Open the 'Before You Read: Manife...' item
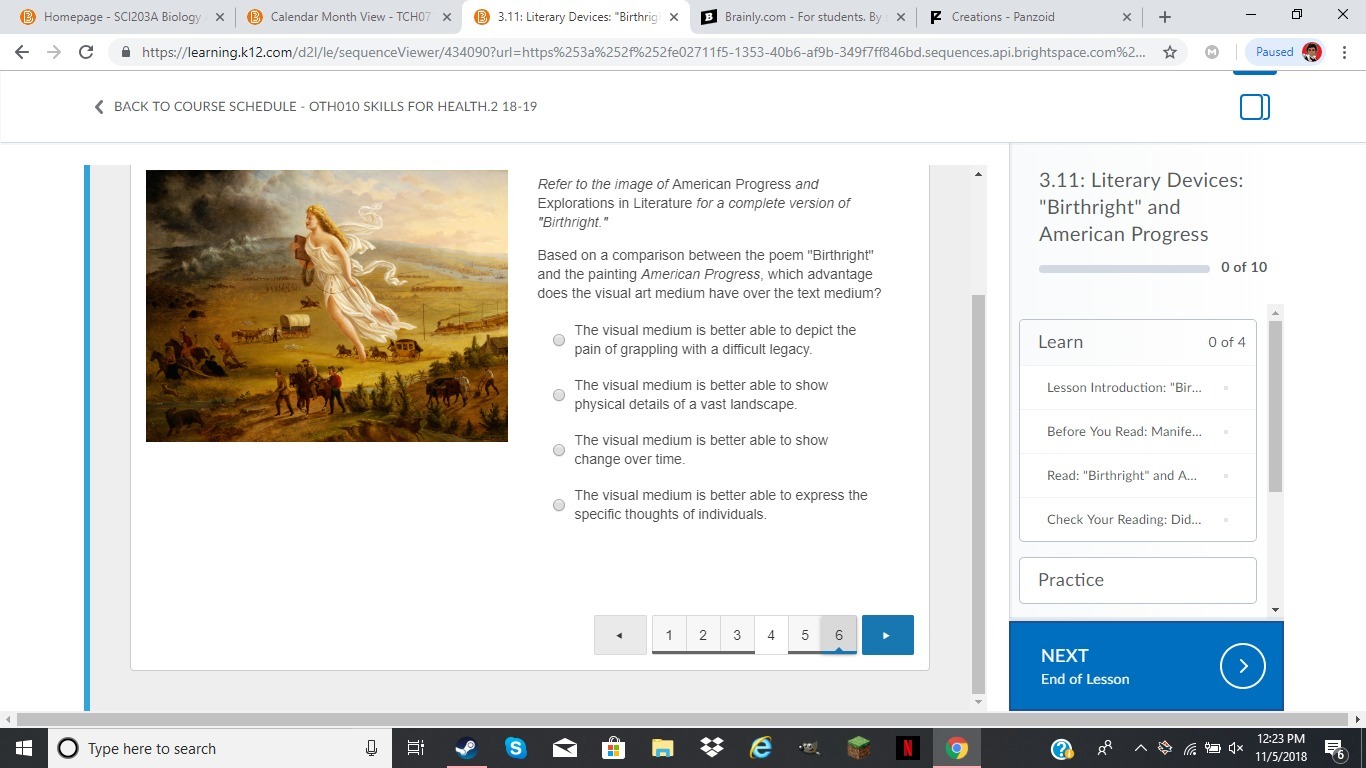1366x768 pixels. [1138, 431]
